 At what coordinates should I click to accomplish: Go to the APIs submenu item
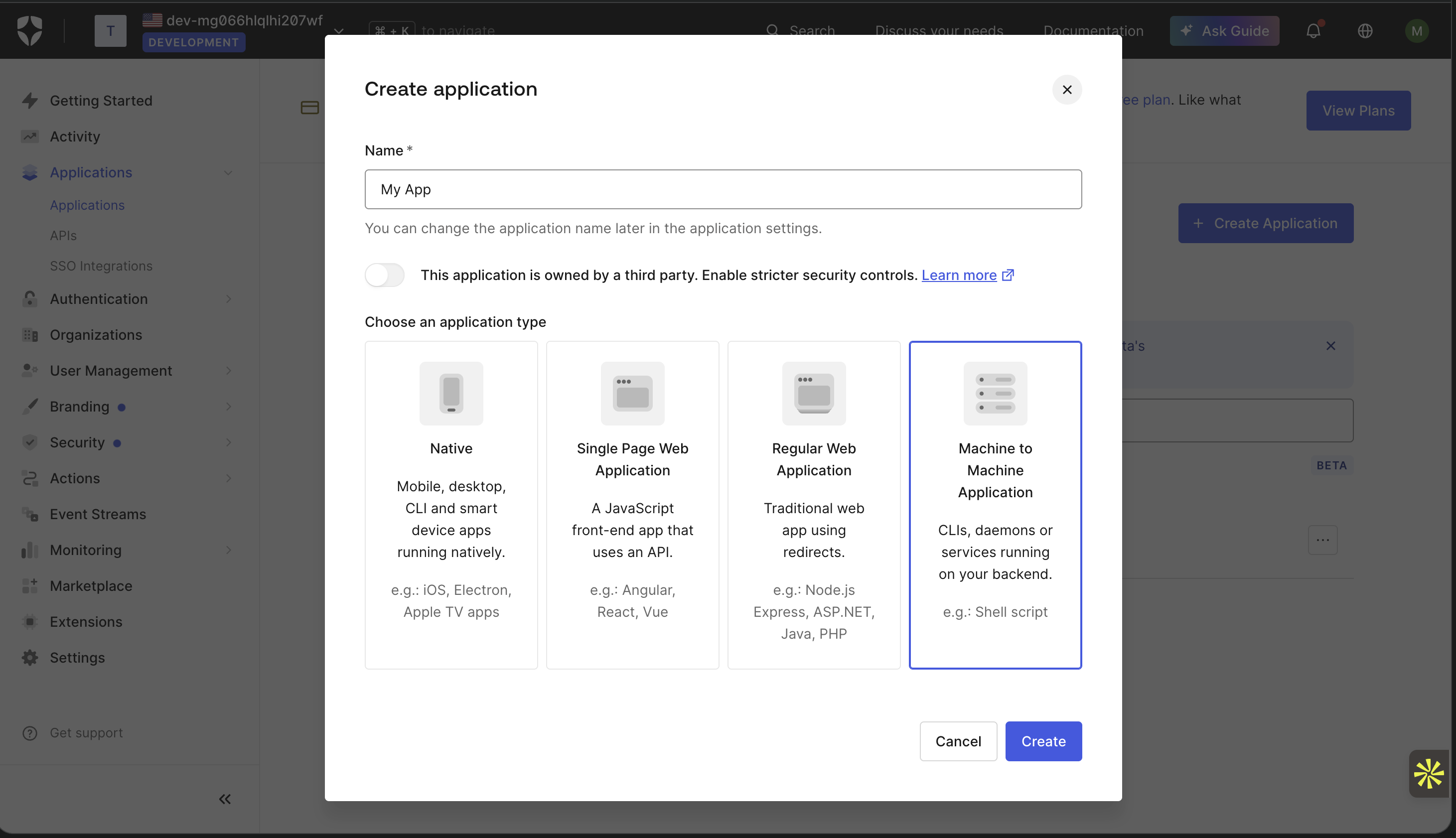coord(63,235)
